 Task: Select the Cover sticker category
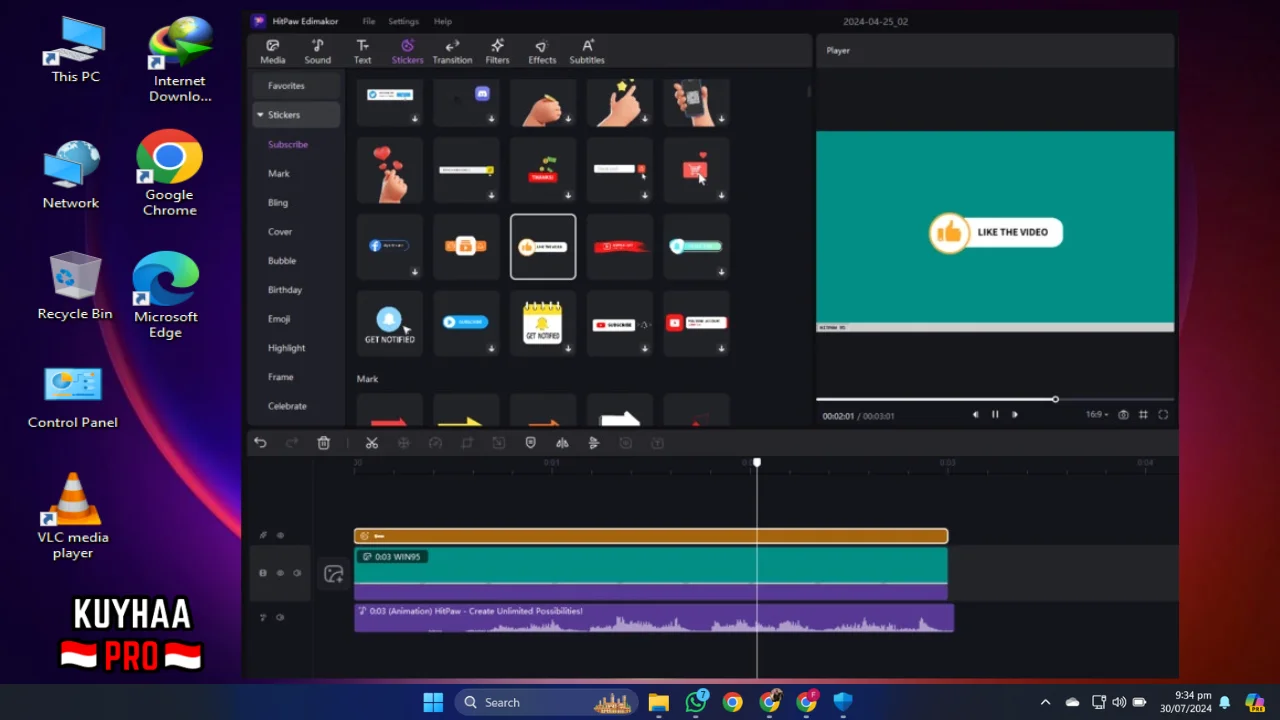tap(280, 232)
